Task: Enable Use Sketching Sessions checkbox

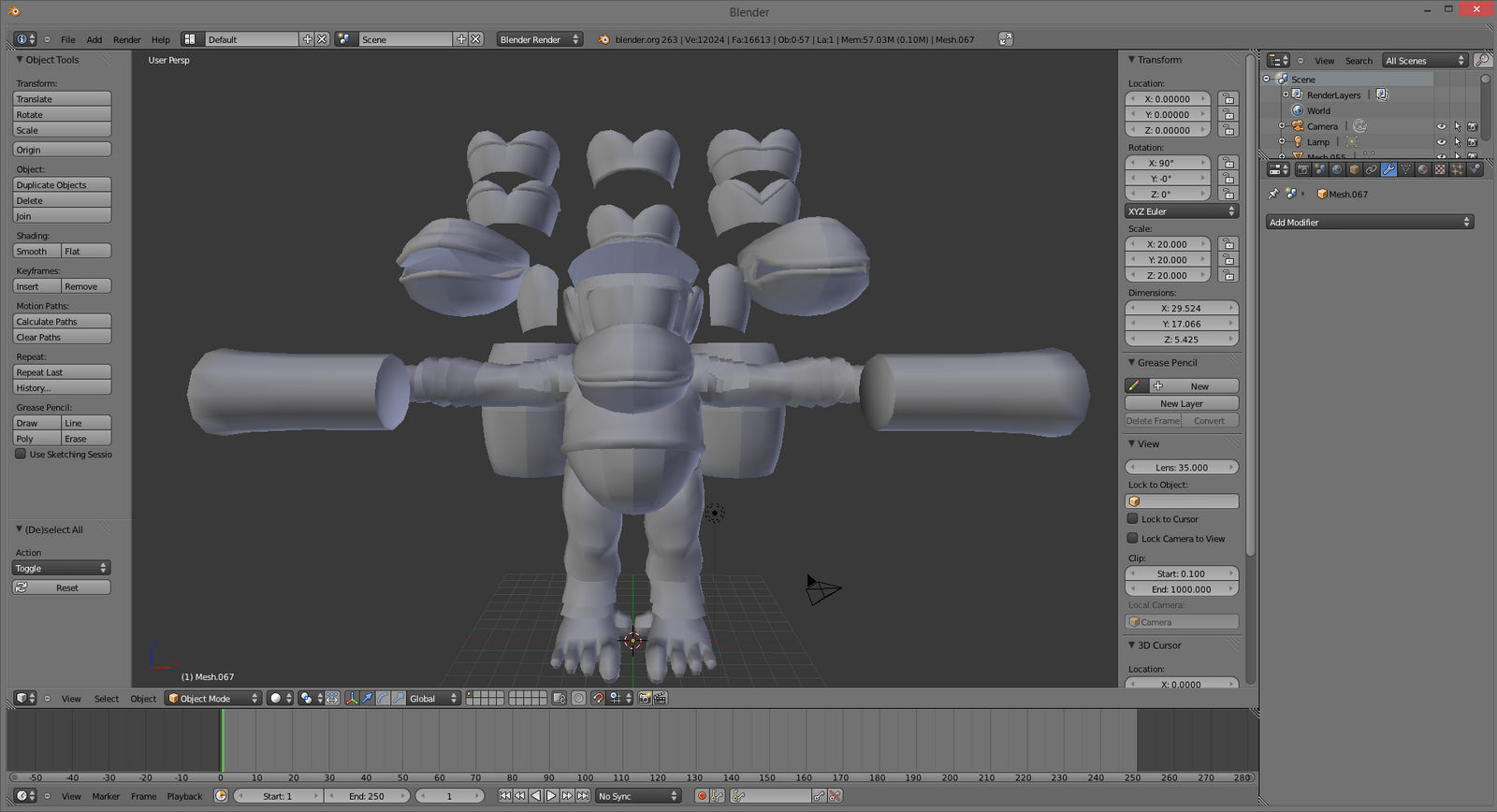Action: pos(21,454)
